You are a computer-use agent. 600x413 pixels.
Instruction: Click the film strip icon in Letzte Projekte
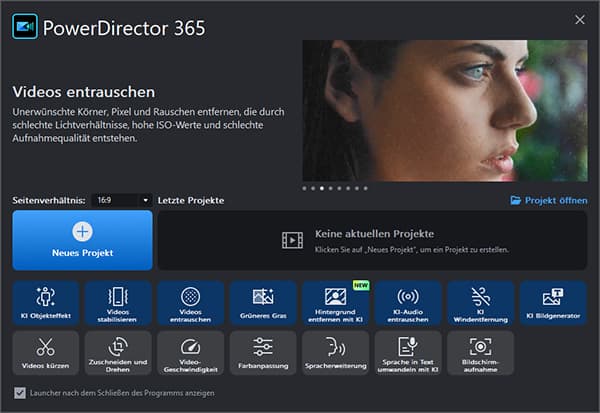(292, 240)
